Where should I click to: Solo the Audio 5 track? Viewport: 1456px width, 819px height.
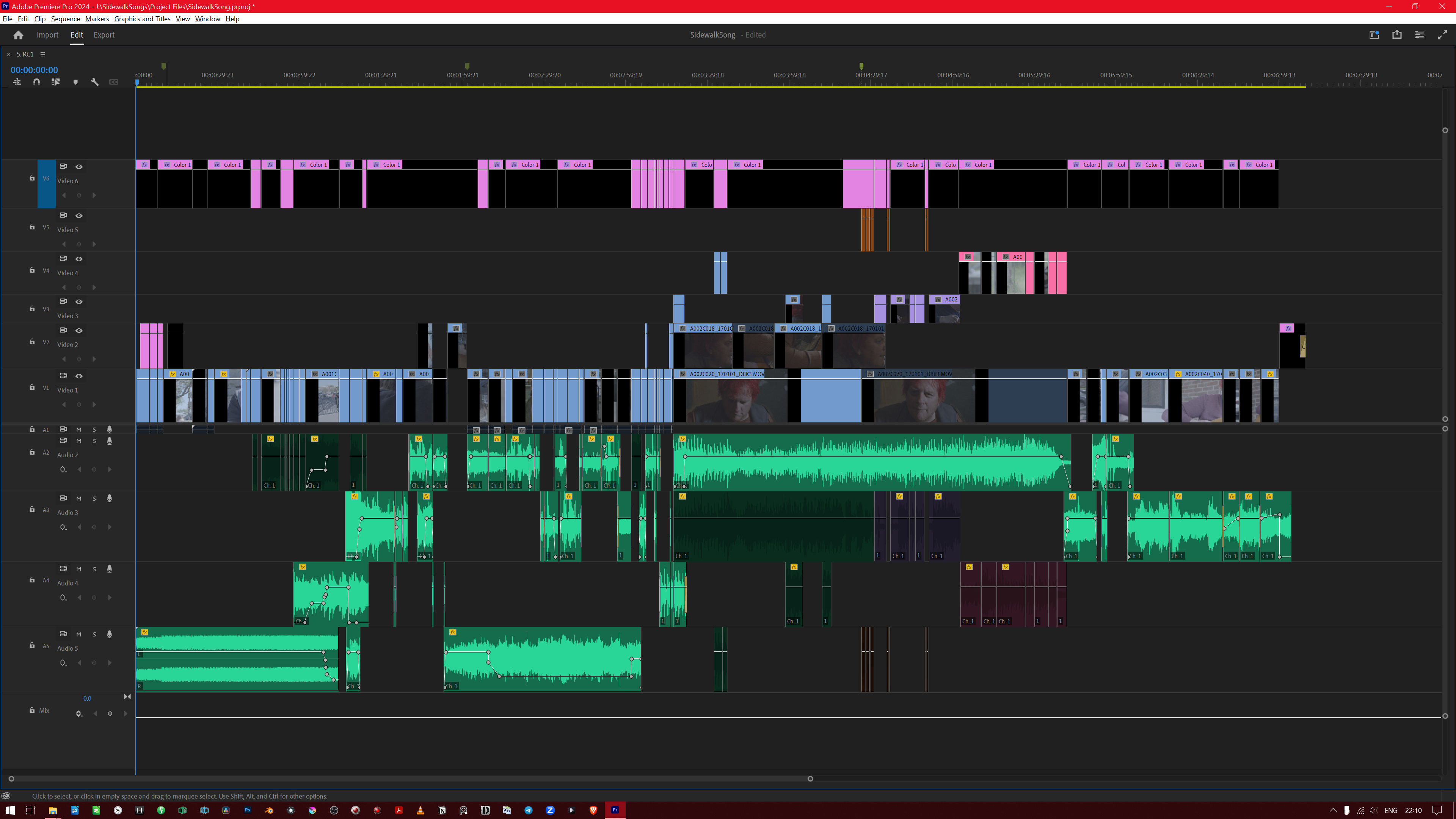pyautogui.click(x=94, y=634)
